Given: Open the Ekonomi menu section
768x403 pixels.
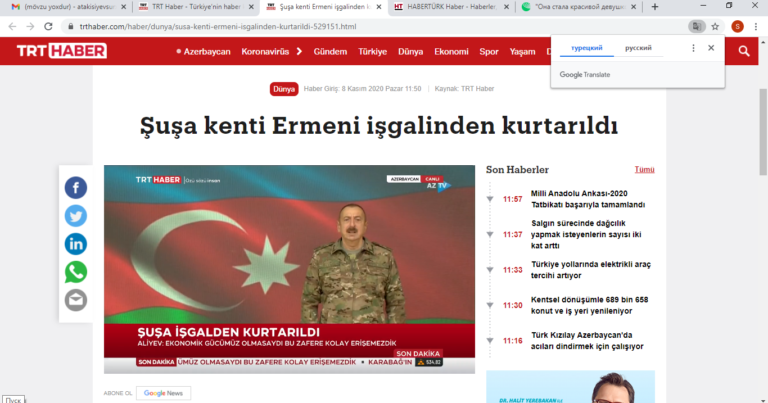Looking at the screenshot, I should pos(451,51).
